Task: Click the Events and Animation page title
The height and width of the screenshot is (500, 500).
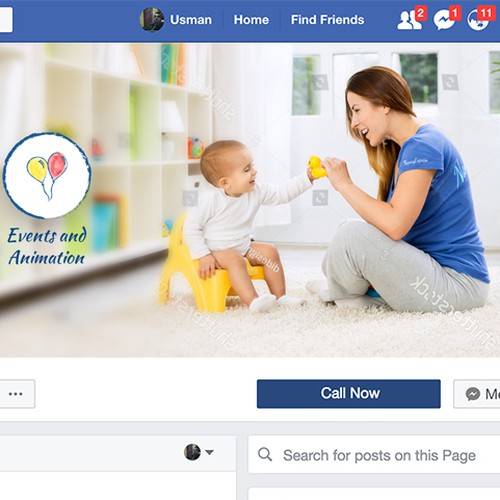Action: pos(47,246)
